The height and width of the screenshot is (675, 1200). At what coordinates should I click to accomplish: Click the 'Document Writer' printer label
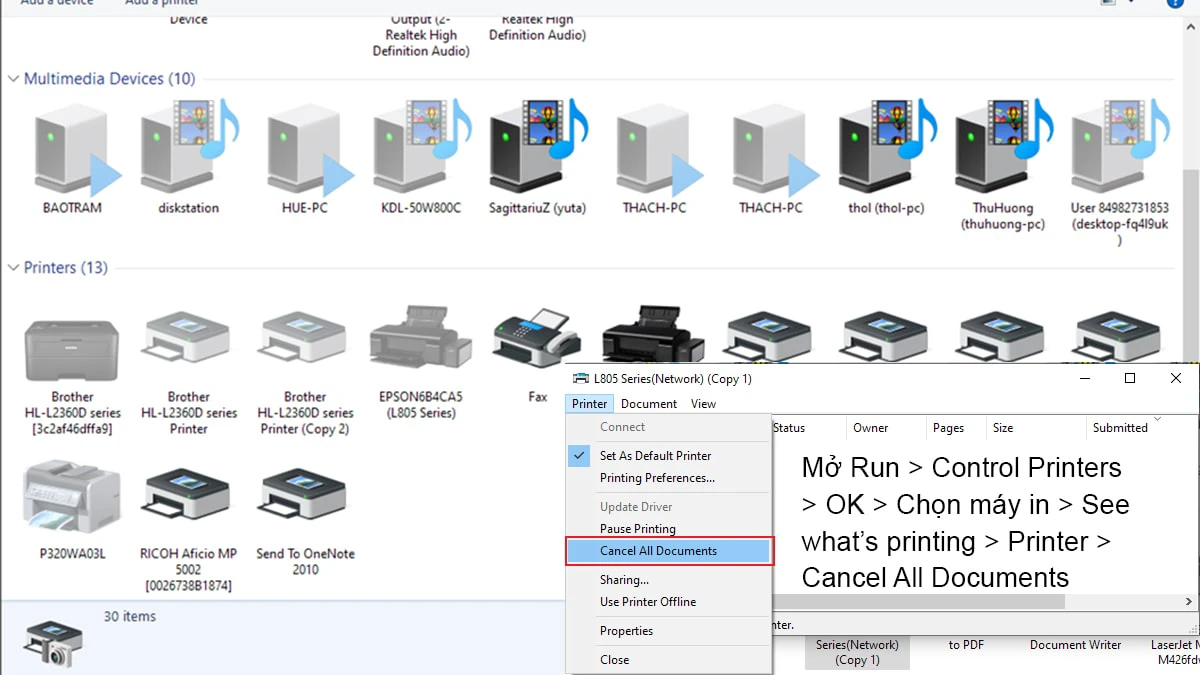pos(1076,645)
